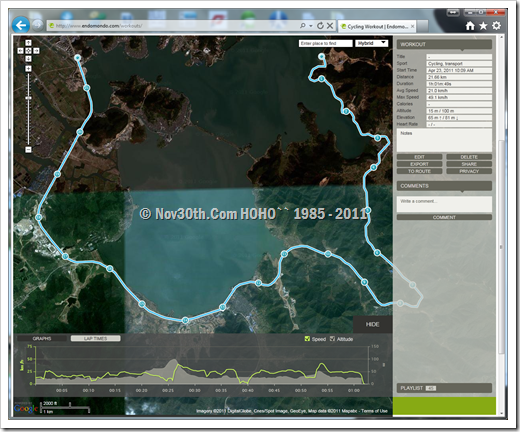Open the address bar search dropdown arrow
This screenshot has width=520, height=432.
click(x=311, y=26)
